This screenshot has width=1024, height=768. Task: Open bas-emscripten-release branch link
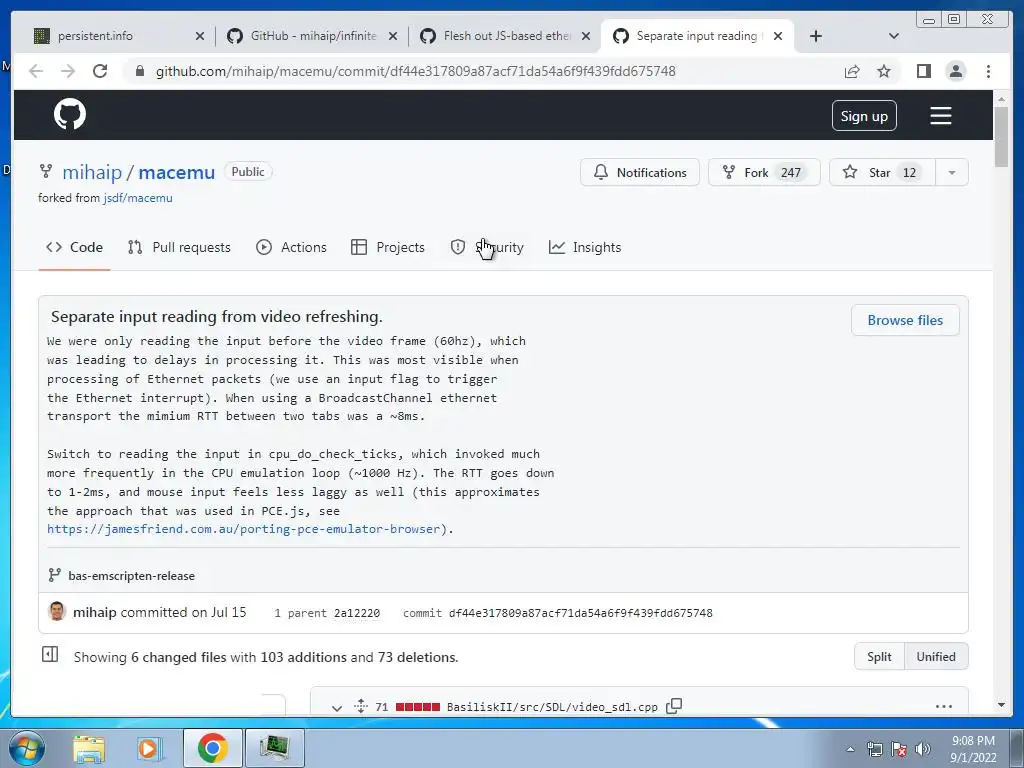coord(131,575)
